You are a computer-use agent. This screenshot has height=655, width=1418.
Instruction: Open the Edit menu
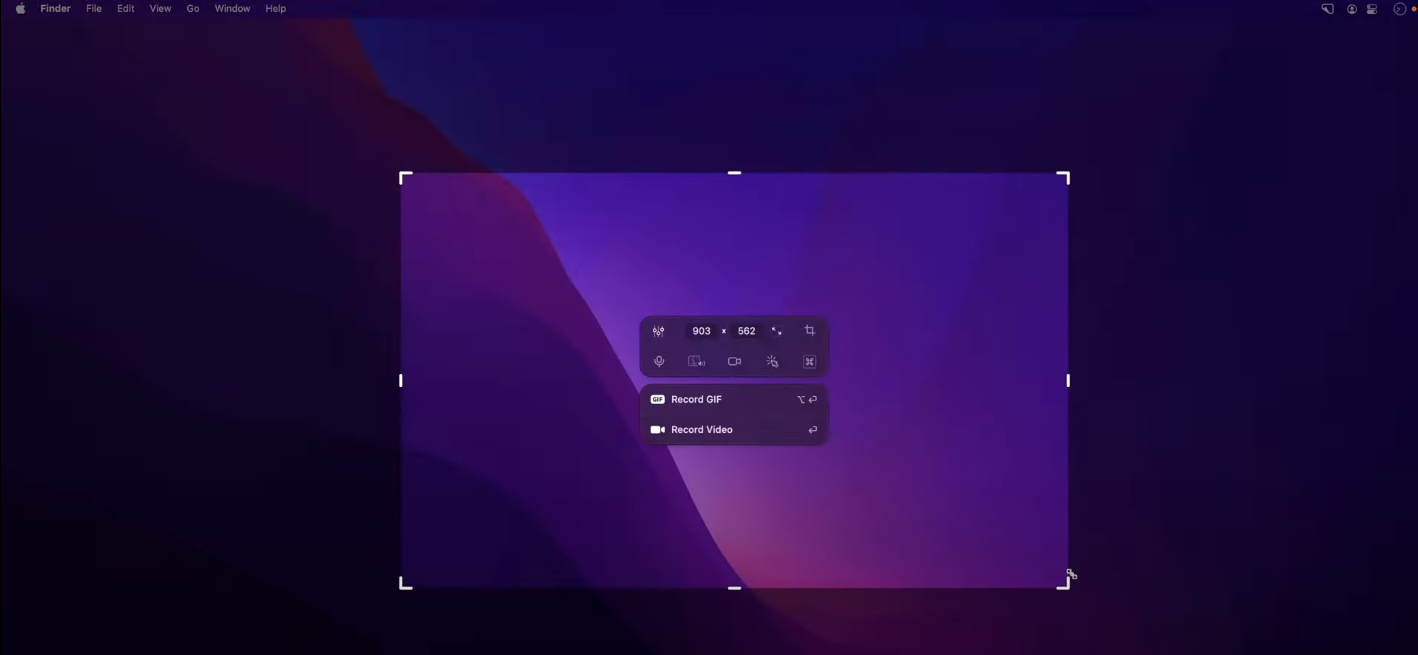coord(126,9)
